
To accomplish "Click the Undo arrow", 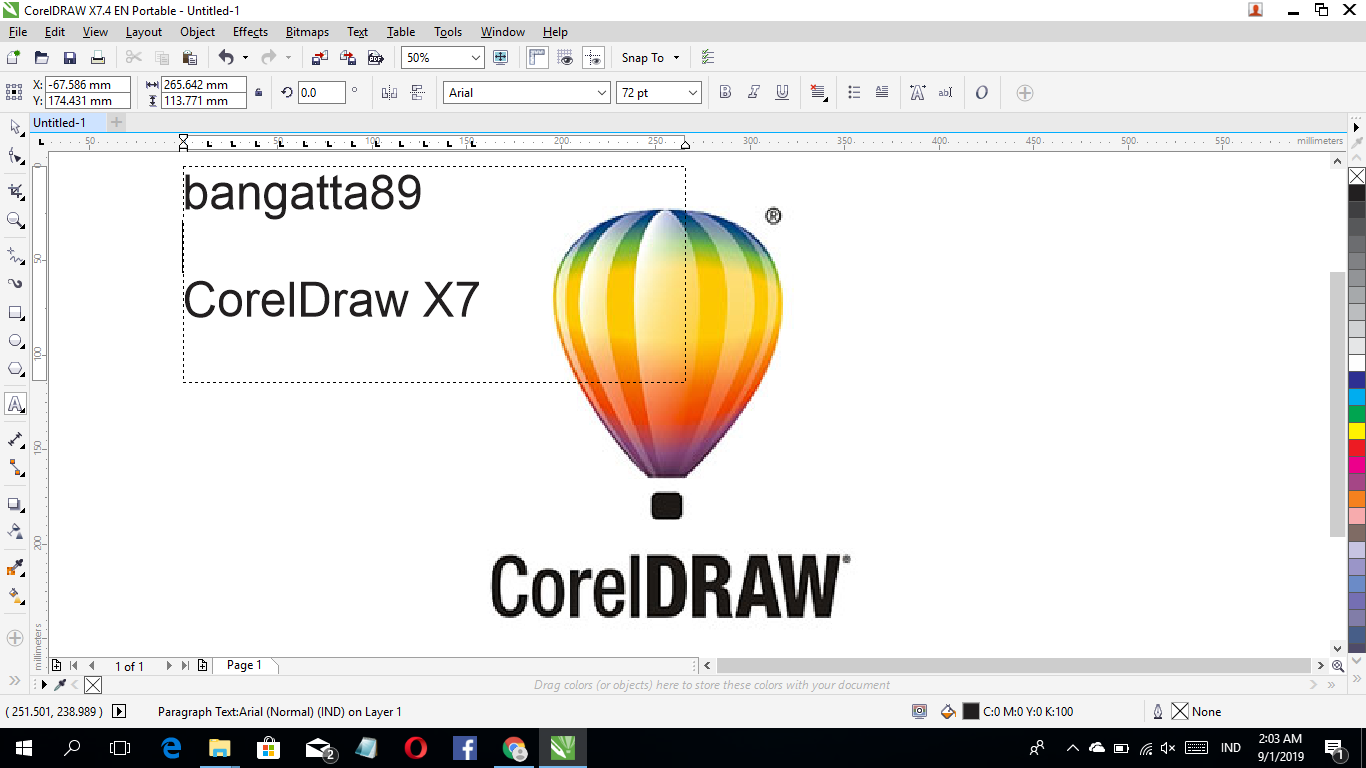I will tap(225, 58).
